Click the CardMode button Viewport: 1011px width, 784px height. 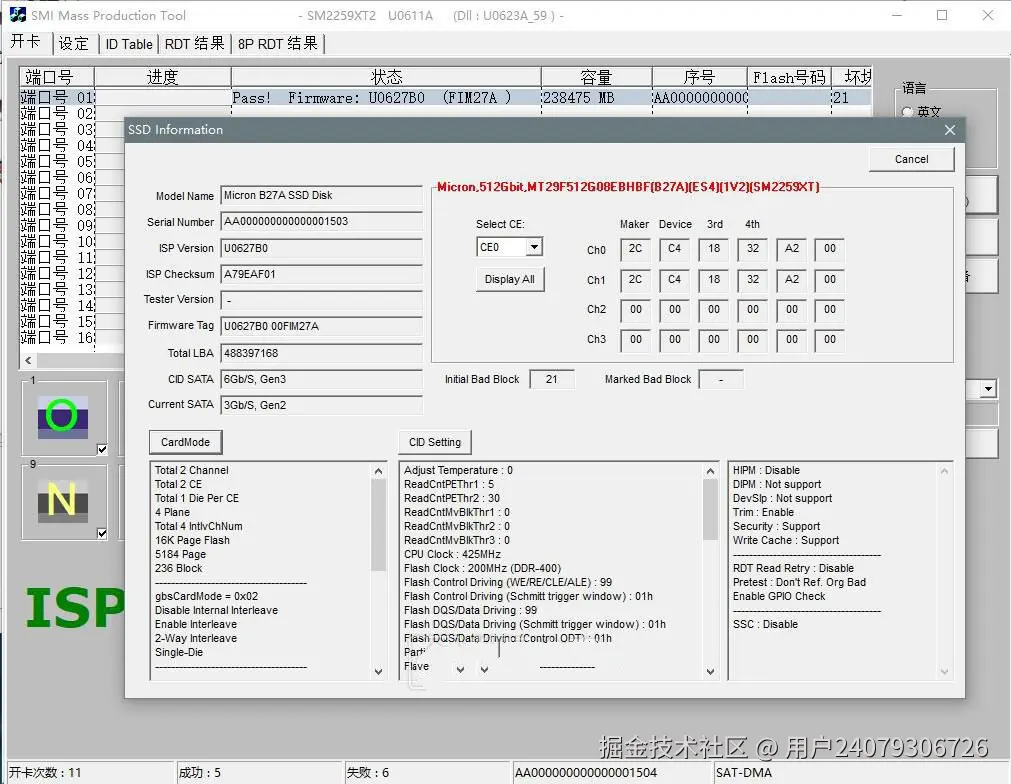coord(185,442)
